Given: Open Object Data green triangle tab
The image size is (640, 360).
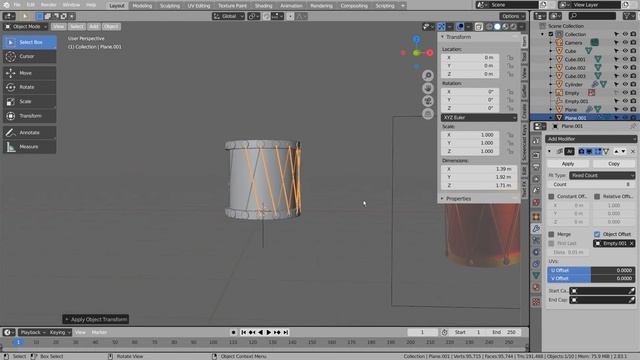Looking at the screenshot, I should (536, 276).
